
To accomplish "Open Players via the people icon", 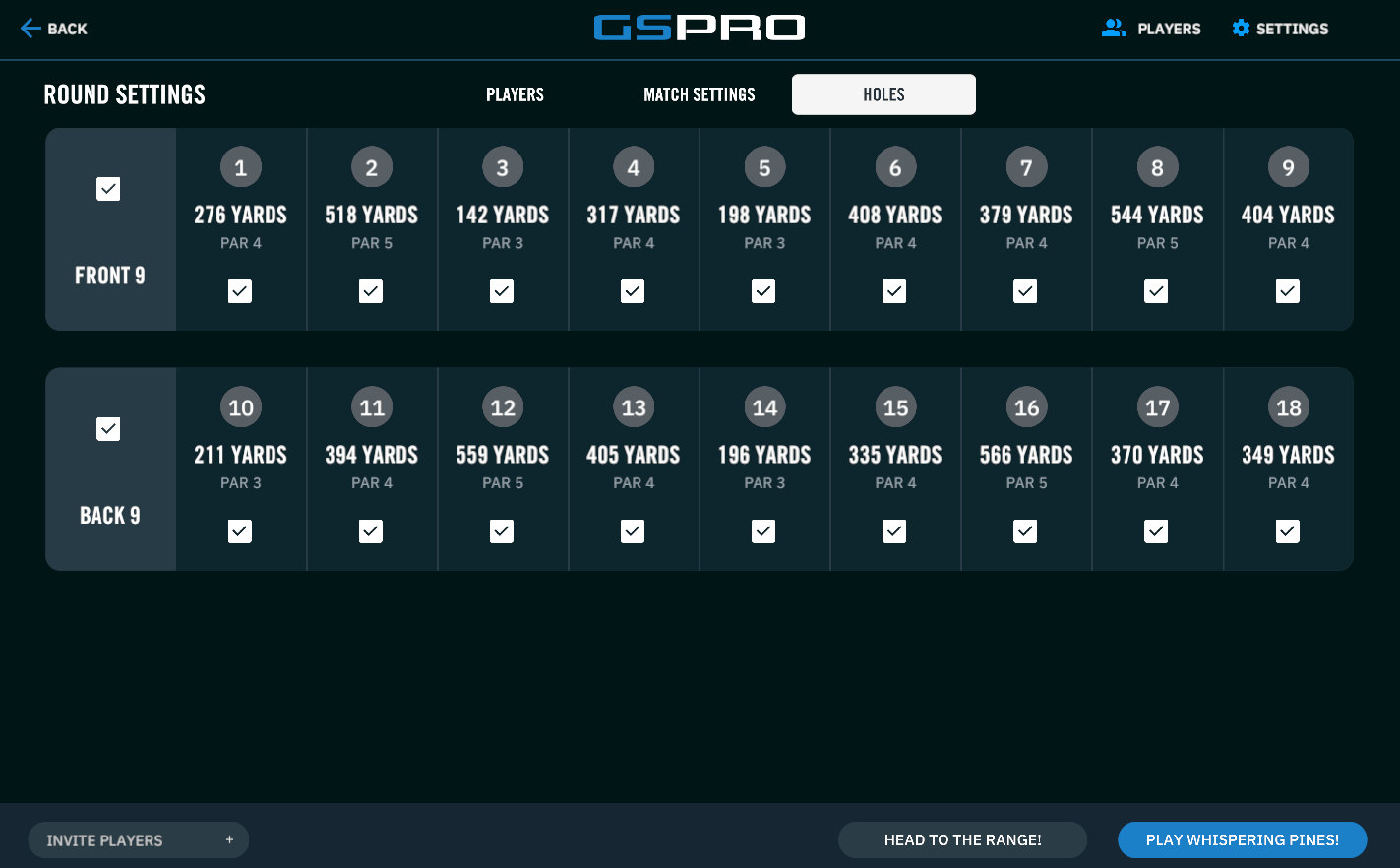I will 1114,29.
